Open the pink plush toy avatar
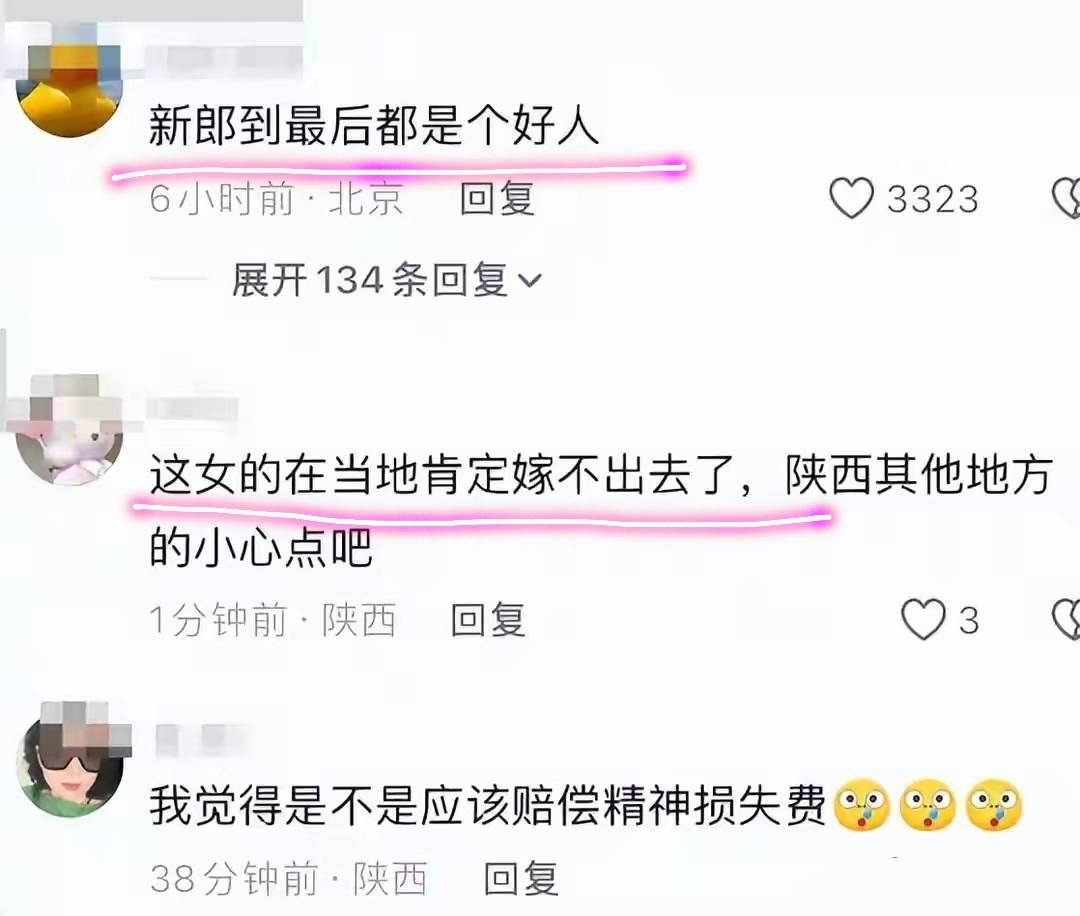 [70, 430]
